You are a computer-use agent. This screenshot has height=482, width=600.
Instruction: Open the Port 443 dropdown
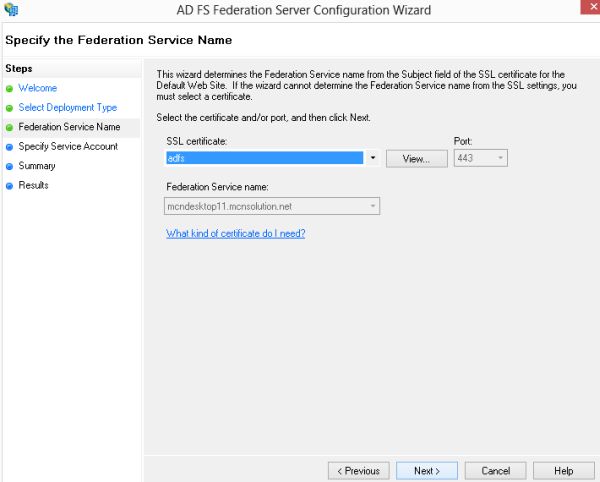499,158
